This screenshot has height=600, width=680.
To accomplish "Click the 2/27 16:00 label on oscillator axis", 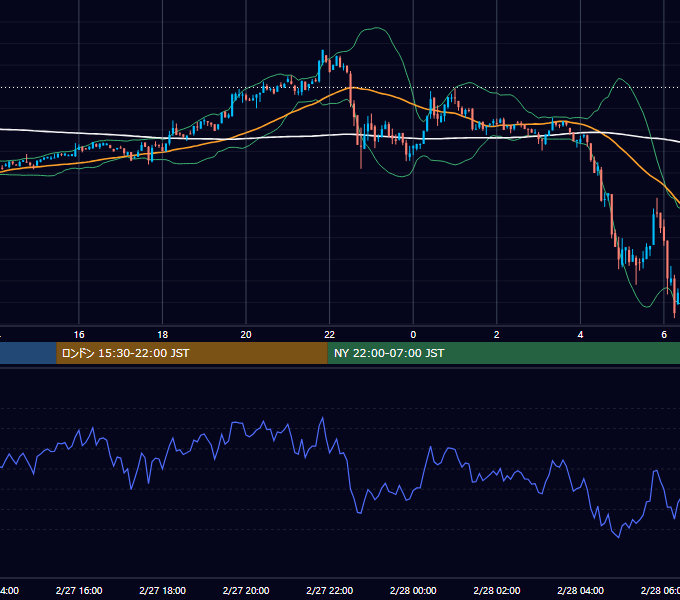I will (79, 590).
